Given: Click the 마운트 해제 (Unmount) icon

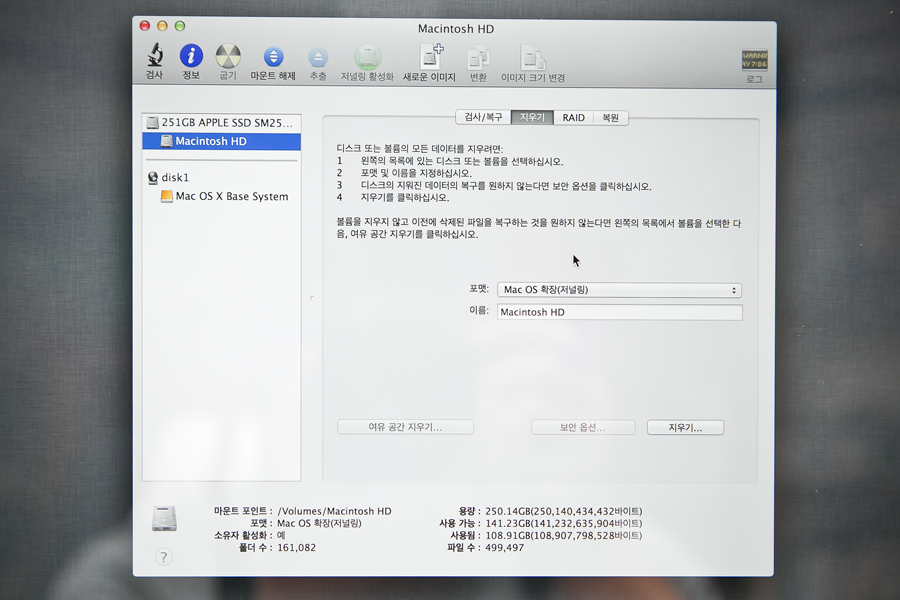Looking at the screenshot, I should (x=273, y=57).
